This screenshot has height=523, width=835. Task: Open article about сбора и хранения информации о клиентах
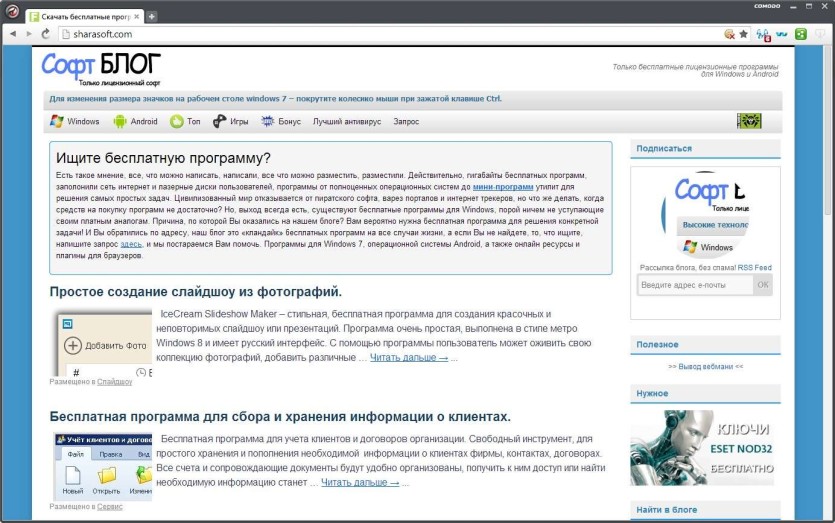pos(280,416)
